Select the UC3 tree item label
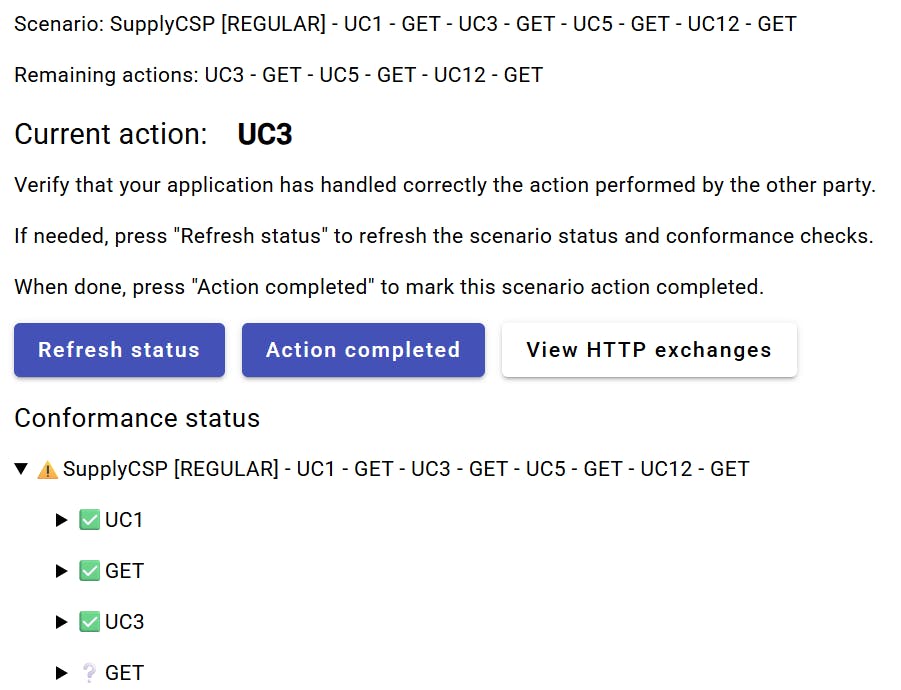 124,622
